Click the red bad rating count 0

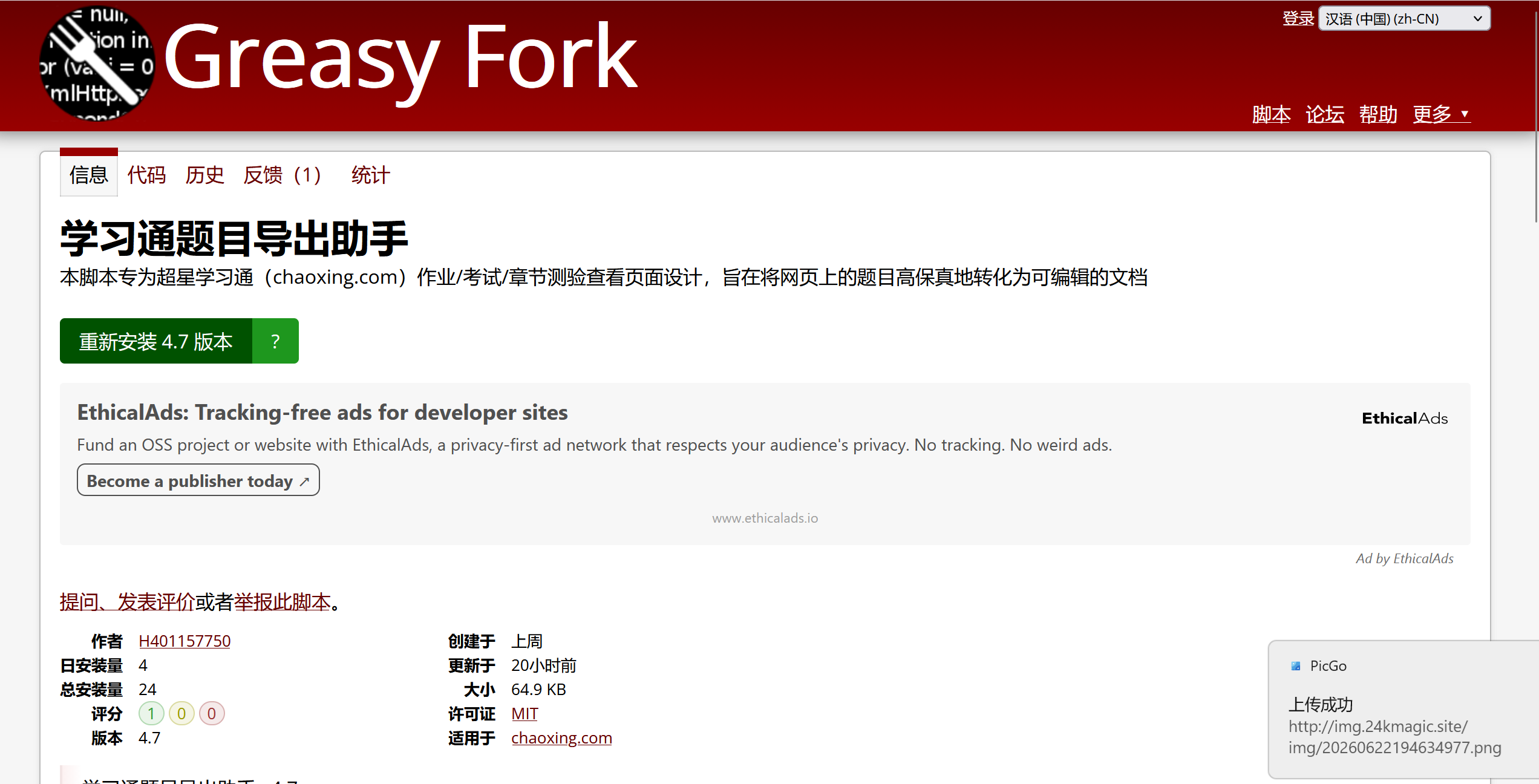pos(212,714)
